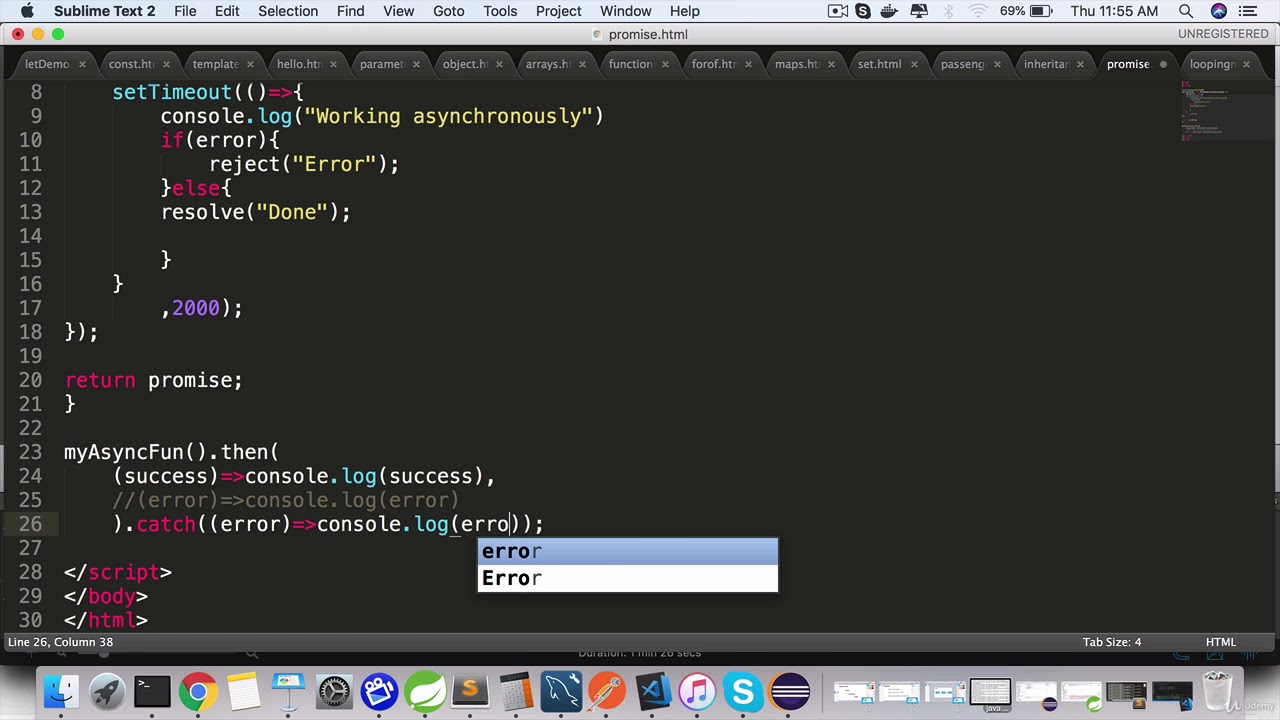This screenshot has height=720, width=1280.
Task: Open the Trash in the dock
Action: point(1217,691)
